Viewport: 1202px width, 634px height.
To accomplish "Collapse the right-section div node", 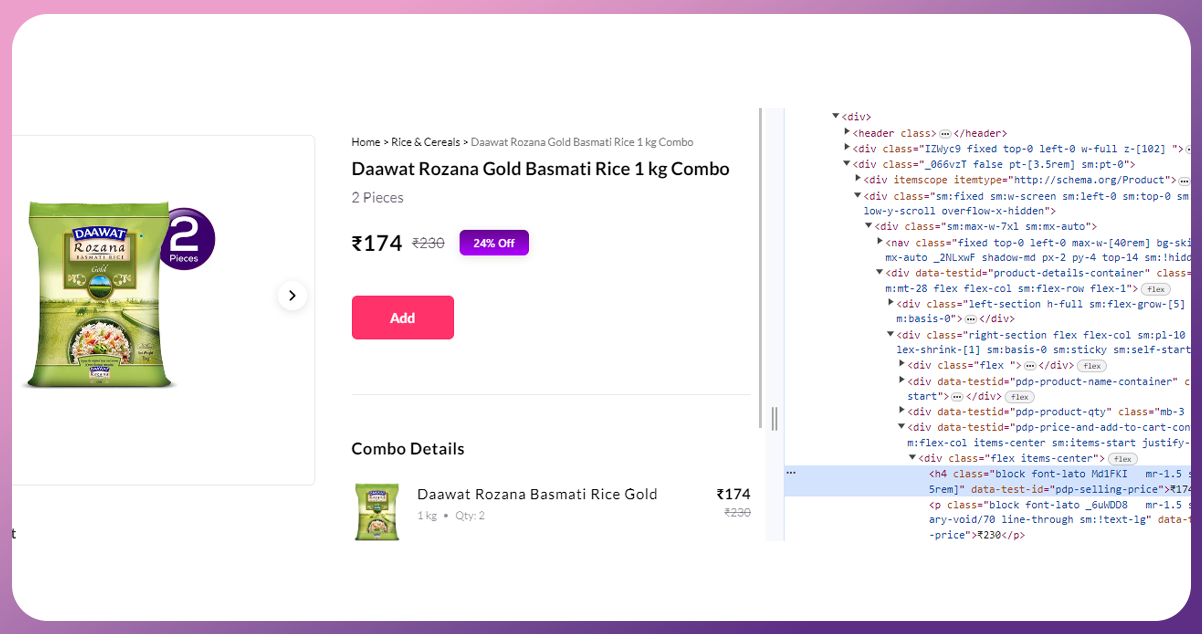I will (x=890, y=335).
